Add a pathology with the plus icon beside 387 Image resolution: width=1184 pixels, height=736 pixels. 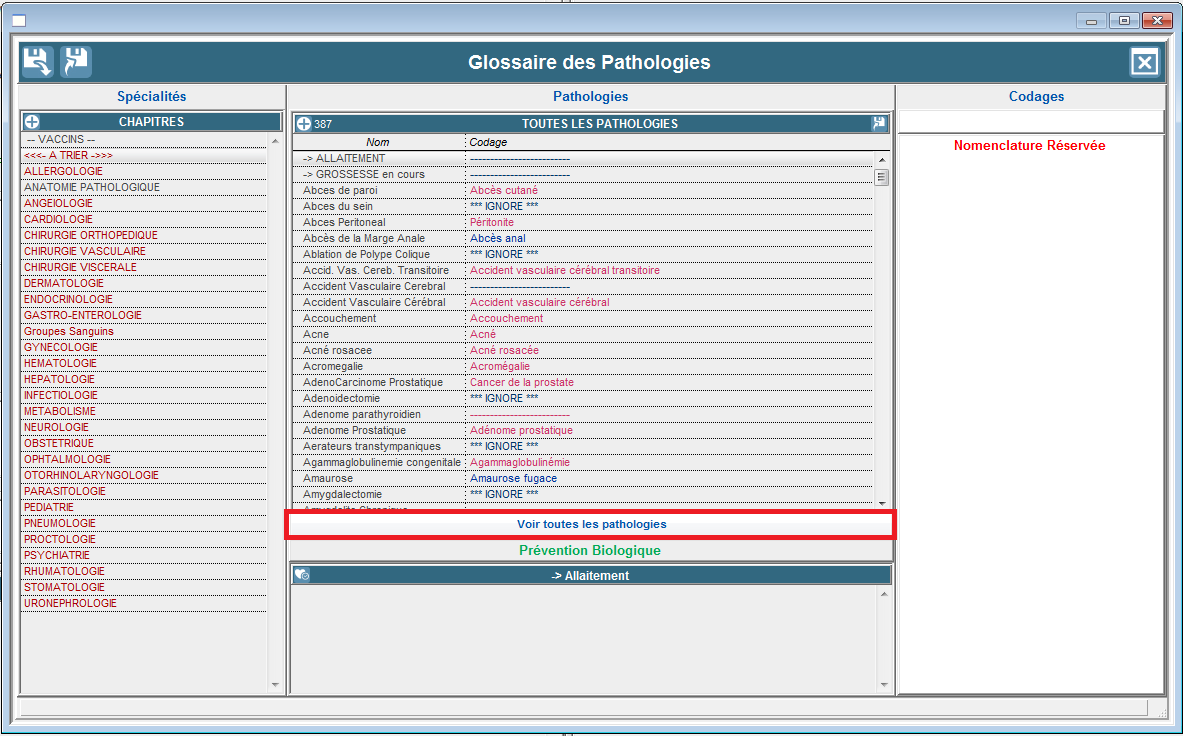[x=304, y=124]
